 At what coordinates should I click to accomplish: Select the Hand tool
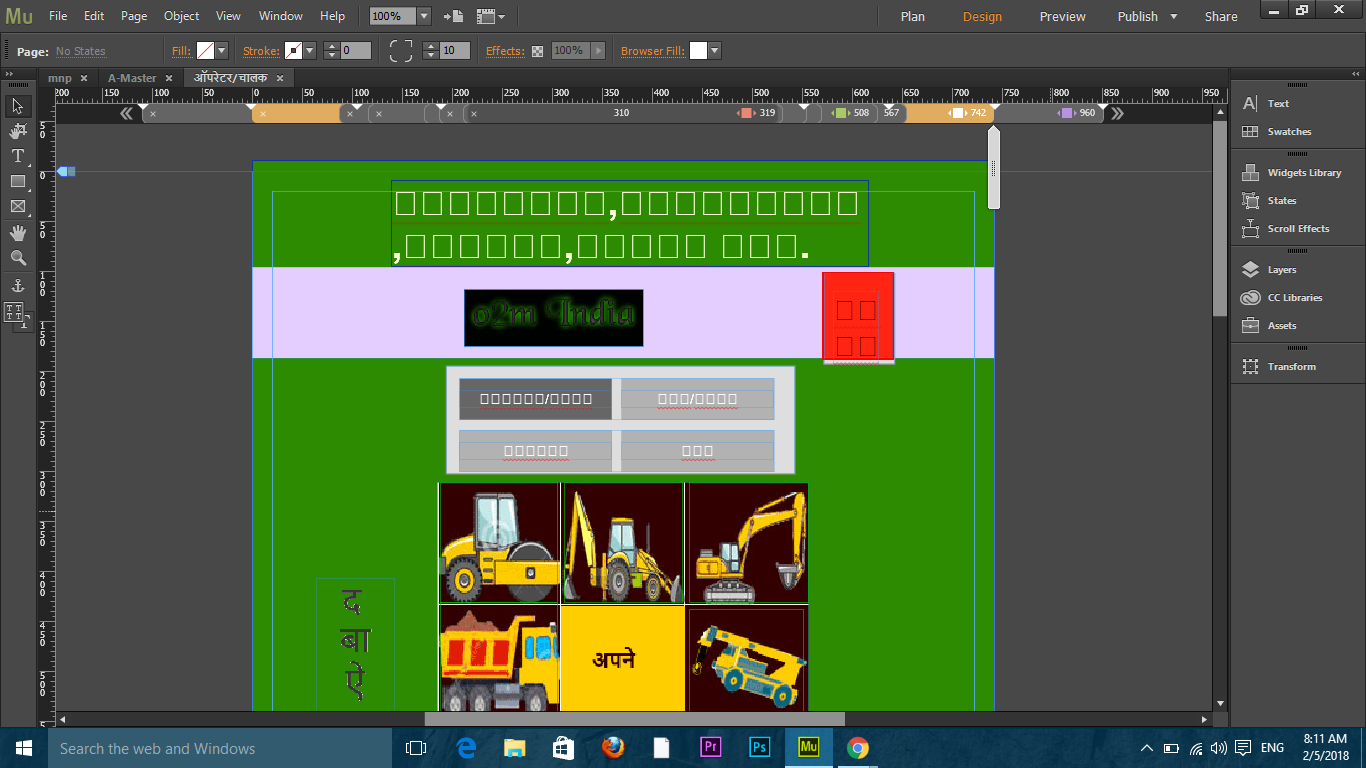[17, 233]
